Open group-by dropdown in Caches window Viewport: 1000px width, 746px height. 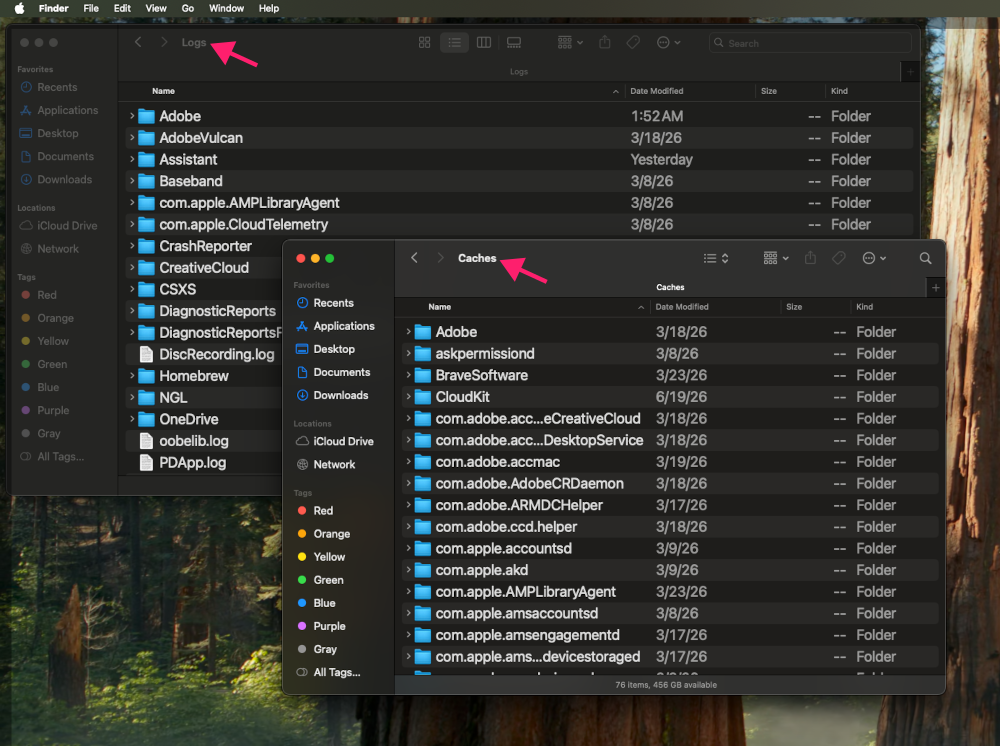click(776, 258)
